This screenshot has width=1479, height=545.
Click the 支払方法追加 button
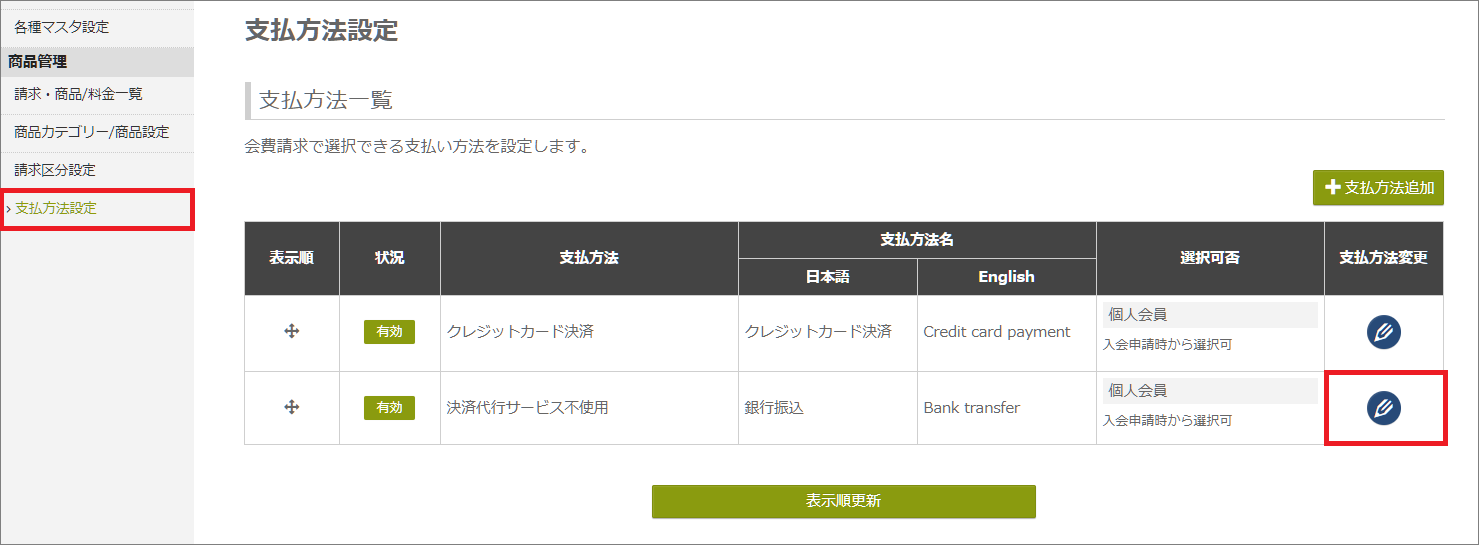[1378, 187]
